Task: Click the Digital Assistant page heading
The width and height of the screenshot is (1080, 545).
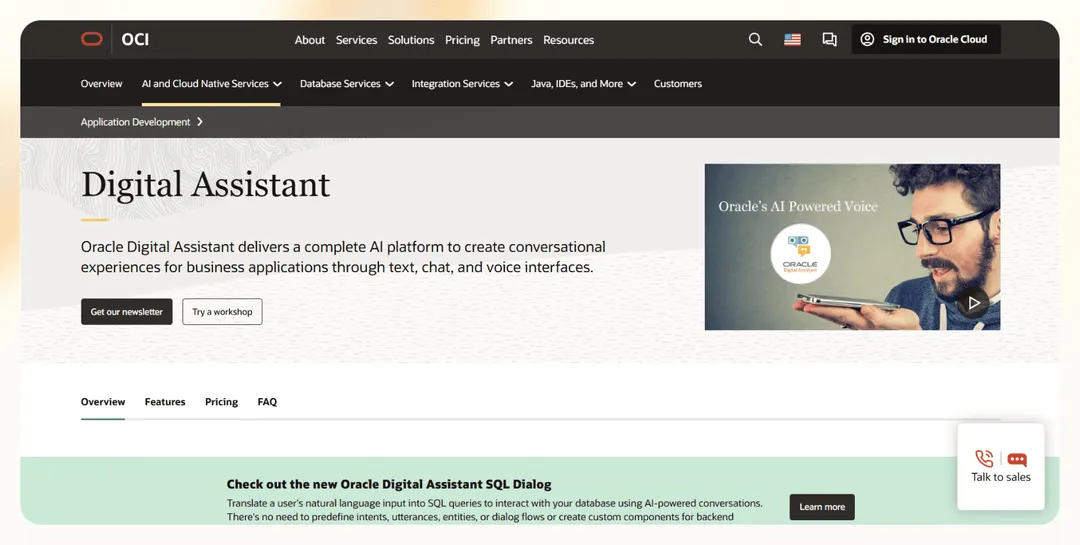Action: [x=205, y=185]
